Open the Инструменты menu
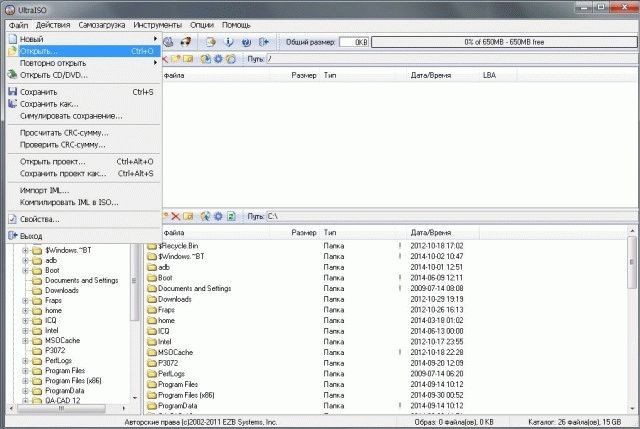The width and height of the screenshot is (640, 429). pyautogui.click(x=158, y=25)
